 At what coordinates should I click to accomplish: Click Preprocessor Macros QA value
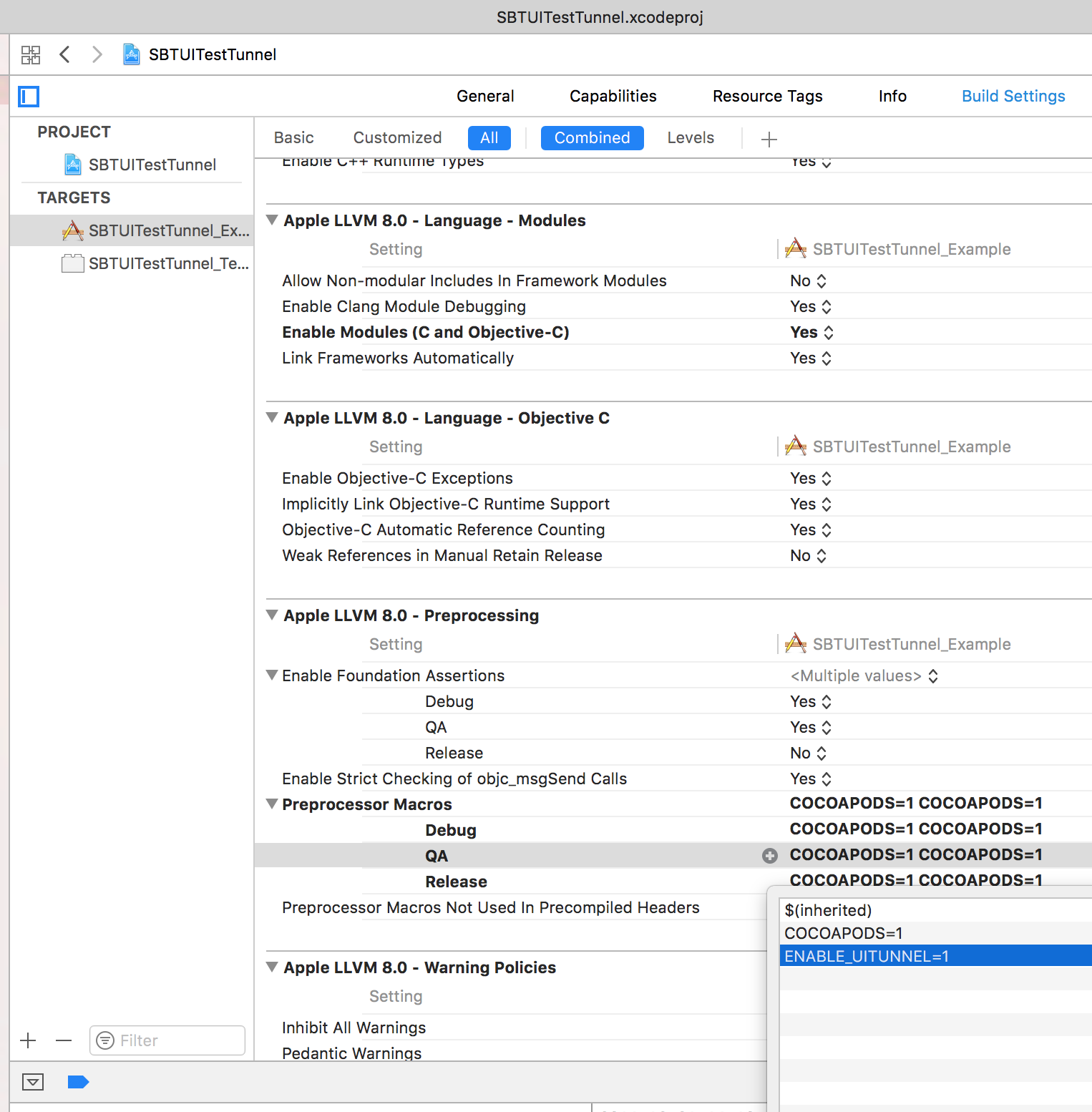point(916,854)
